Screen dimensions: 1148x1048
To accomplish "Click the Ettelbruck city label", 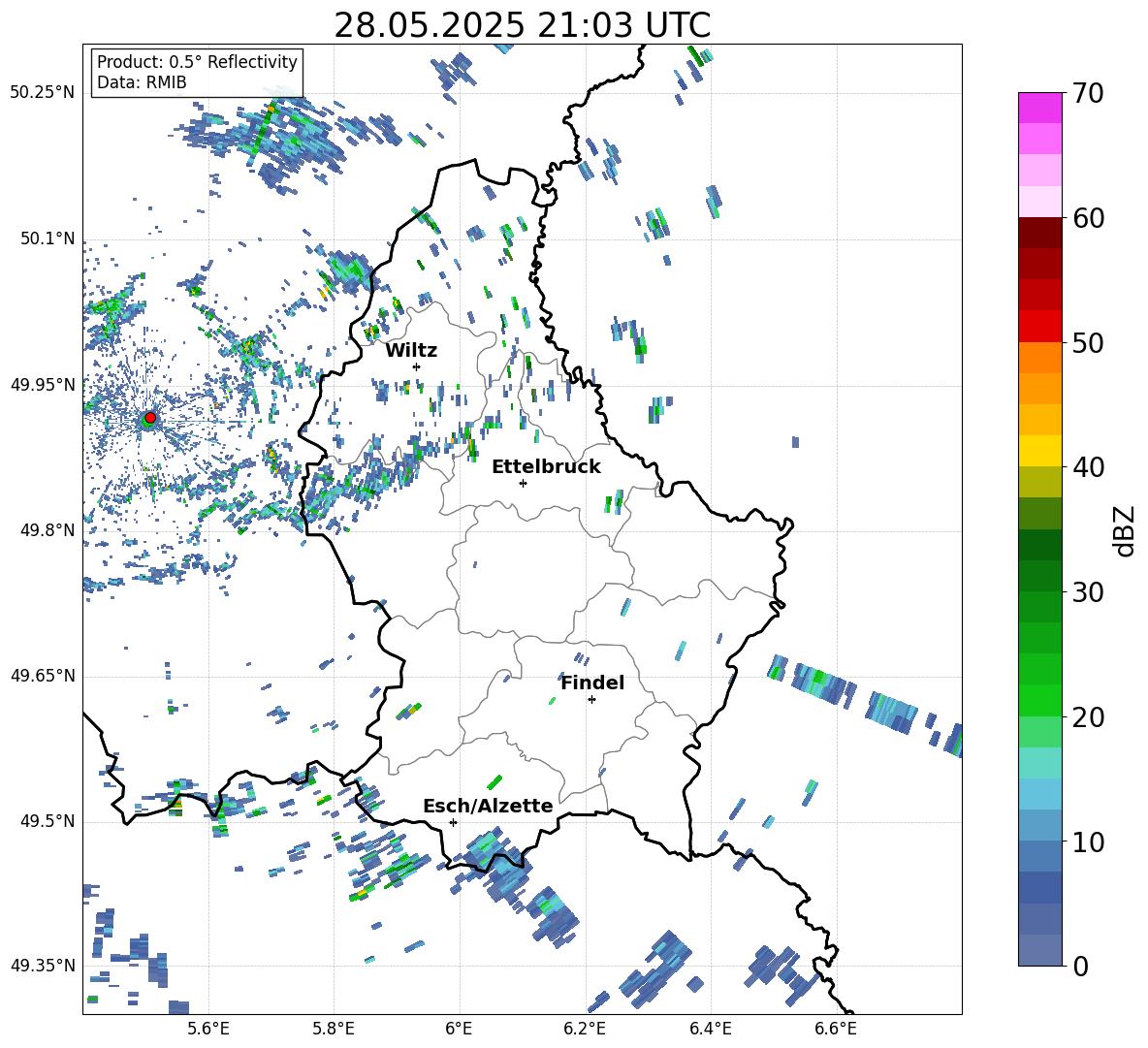I will click(546, 467).
